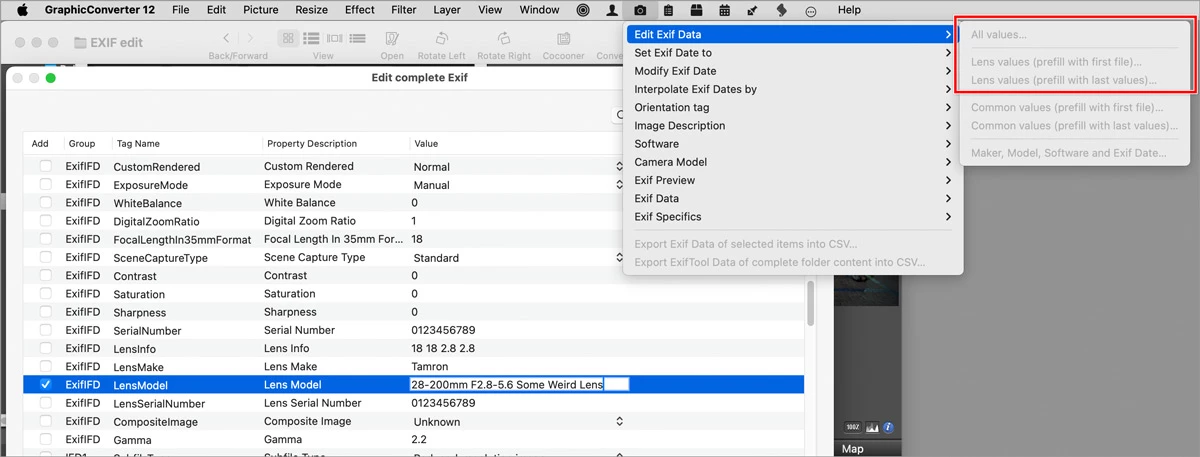Image resolution: width=1200 pixels, height=457 pixels.
Task: Open the Apple menu
Action: (x=22, y=10)
